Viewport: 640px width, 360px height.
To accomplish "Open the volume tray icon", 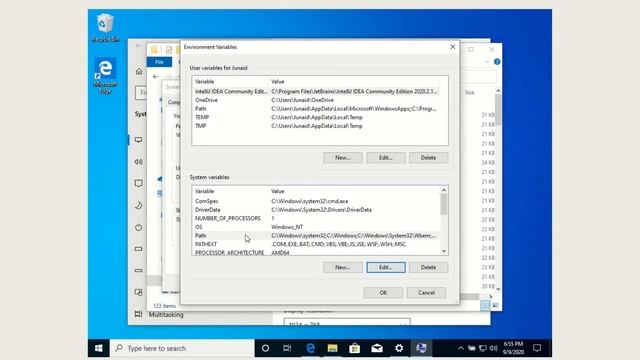I will click(x=493, y=348).
